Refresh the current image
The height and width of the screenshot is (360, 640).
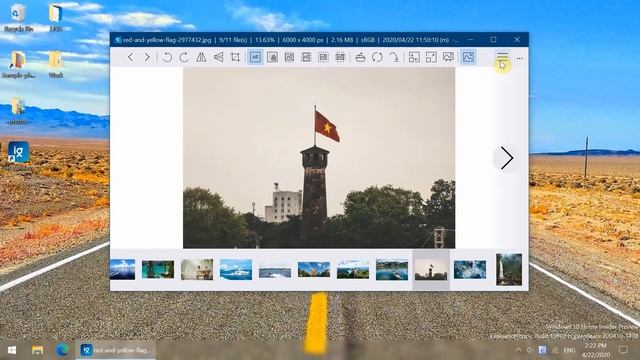pyautogui.click(x=377, y=57)
